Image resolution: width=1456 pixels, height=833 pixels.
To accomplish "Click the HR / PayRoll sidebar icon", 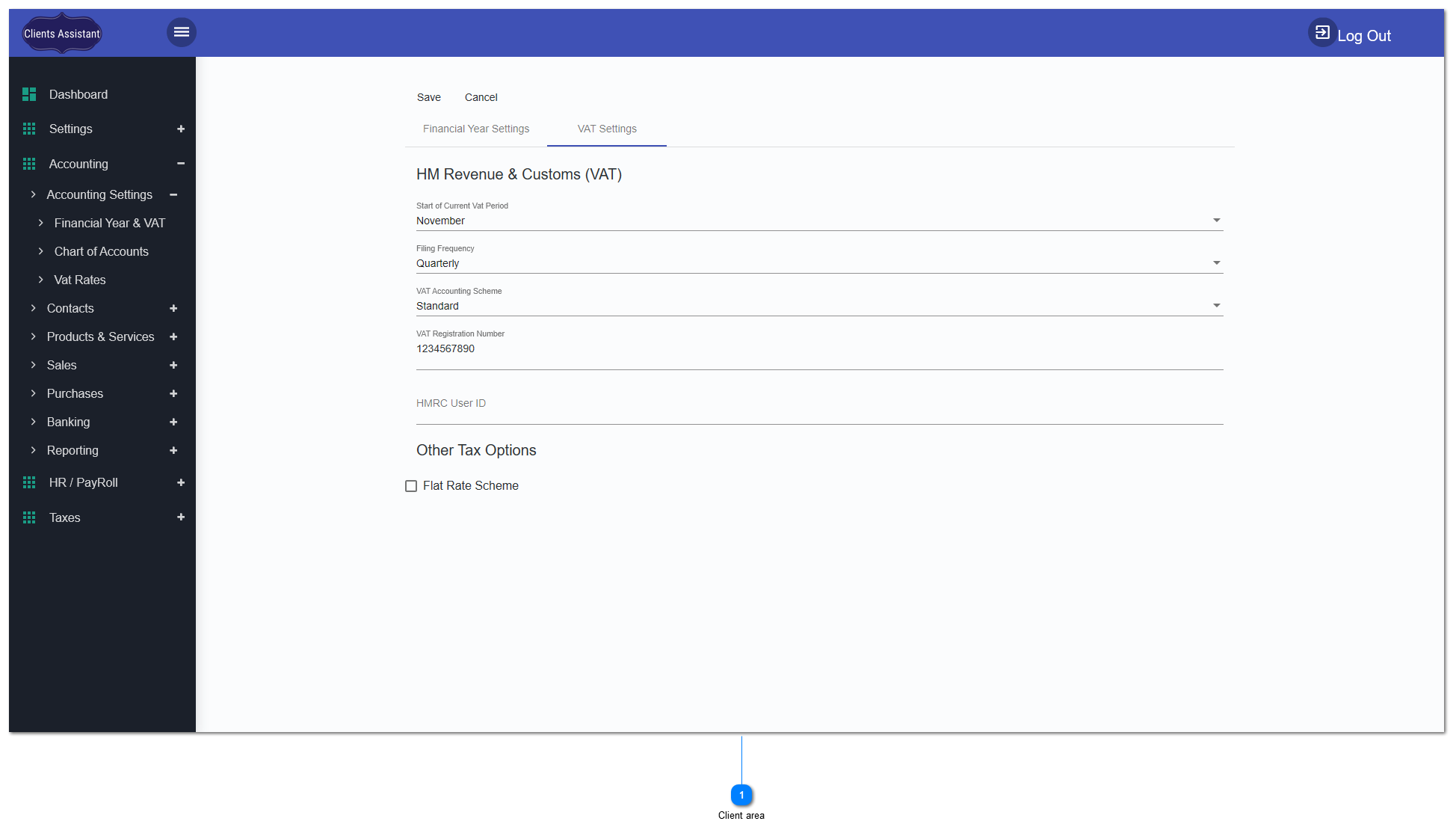I will 29,482.
